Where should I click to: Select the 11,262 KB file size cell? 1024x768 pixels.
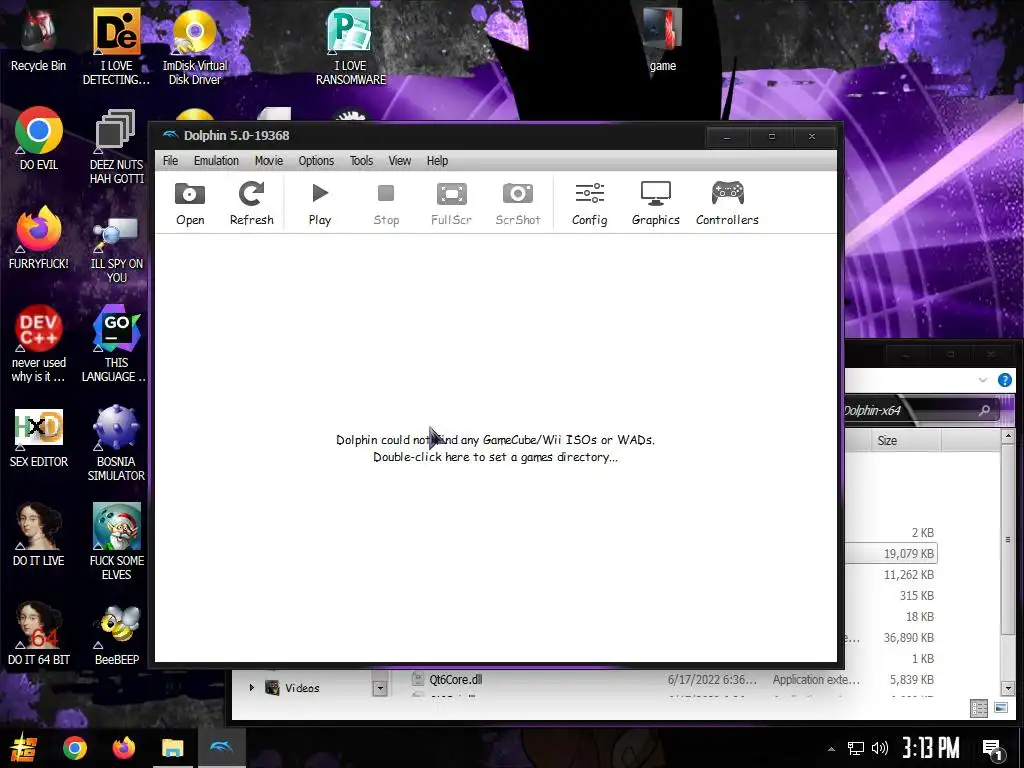click(x=908, y=575)
